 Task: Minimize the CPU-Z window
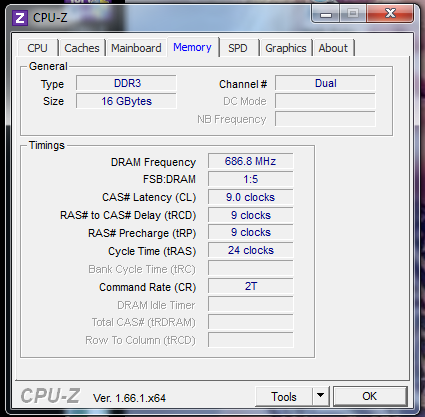pyautogui.click(x=326, y=14)
